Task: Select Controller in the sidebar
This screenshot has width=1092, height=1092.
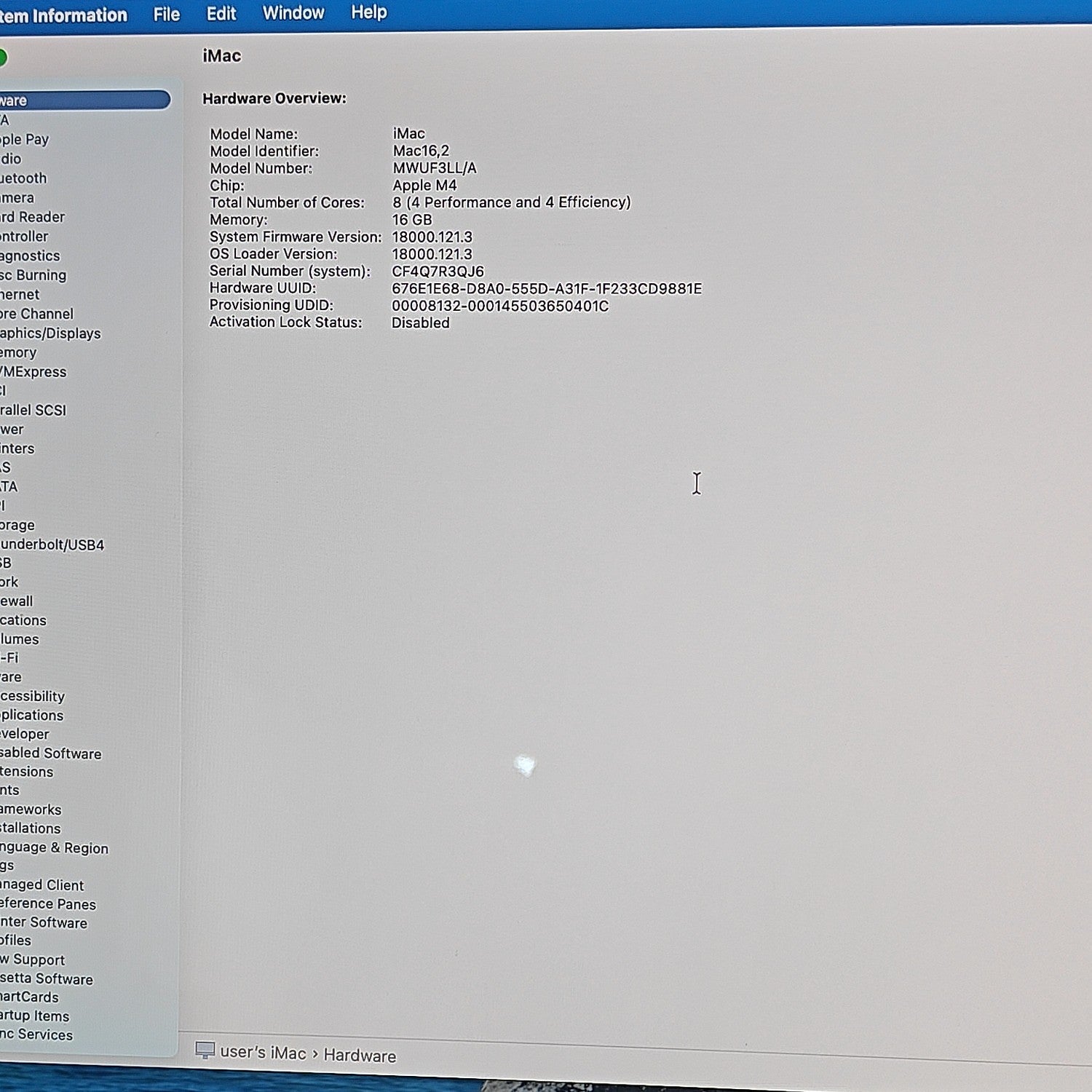Action: (x=24, y=237)
